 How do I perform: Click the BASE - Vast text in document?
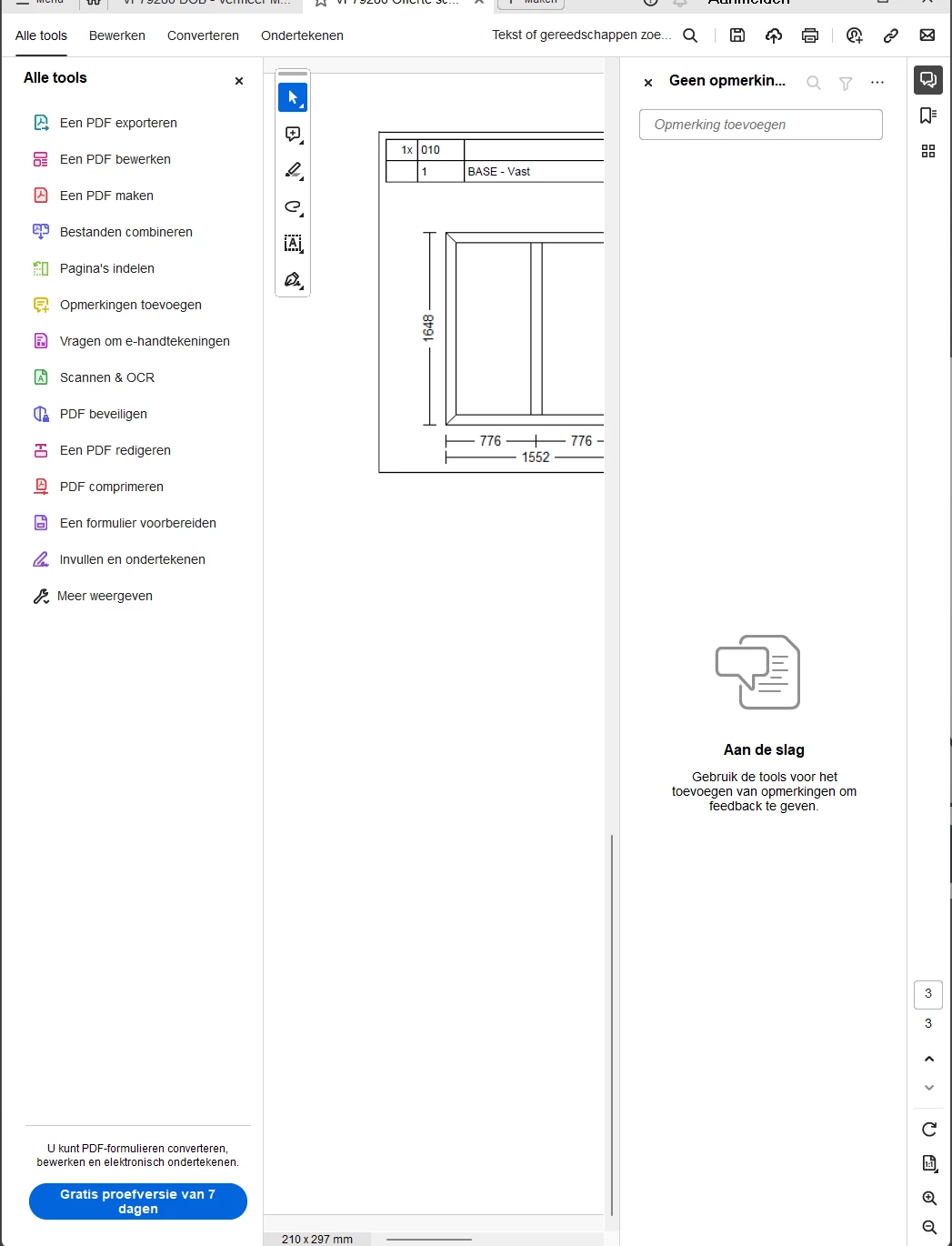click(498, 172)
